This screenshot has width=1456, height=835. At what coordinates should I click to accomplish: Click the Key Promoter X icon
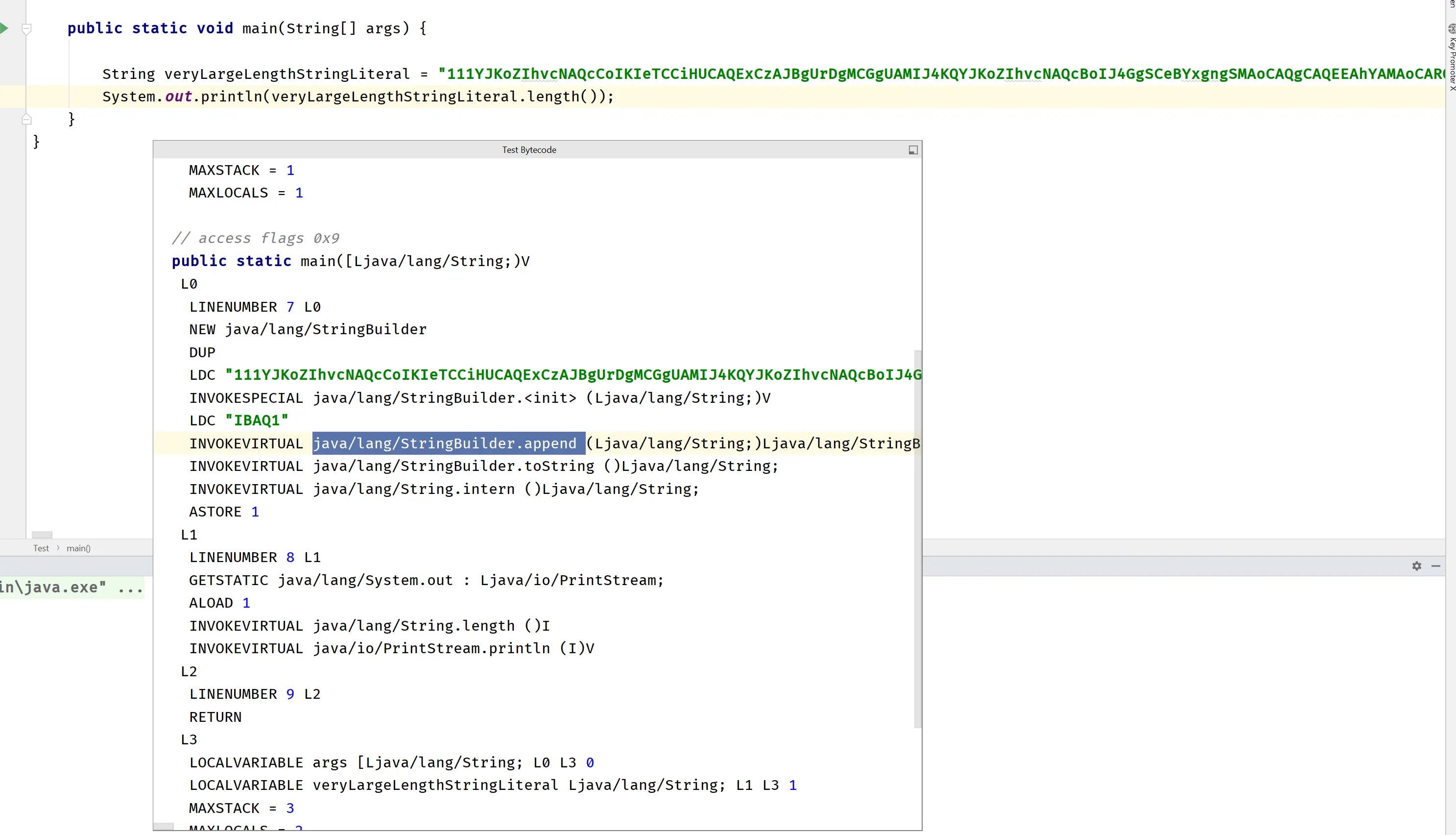(1452, 28)
